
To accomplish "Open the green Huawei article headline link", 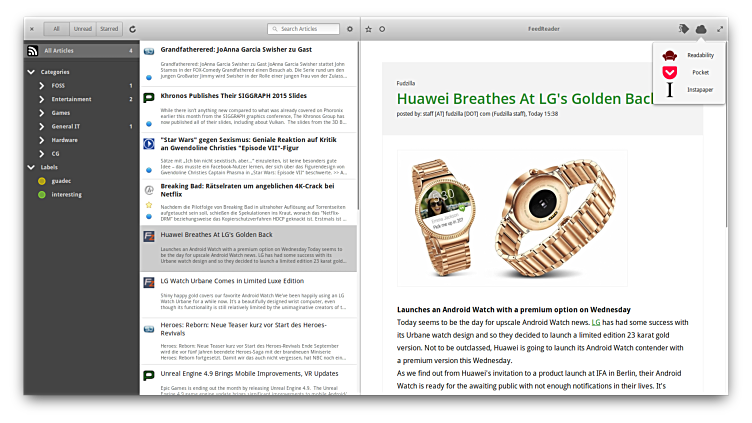I will 525,98.
